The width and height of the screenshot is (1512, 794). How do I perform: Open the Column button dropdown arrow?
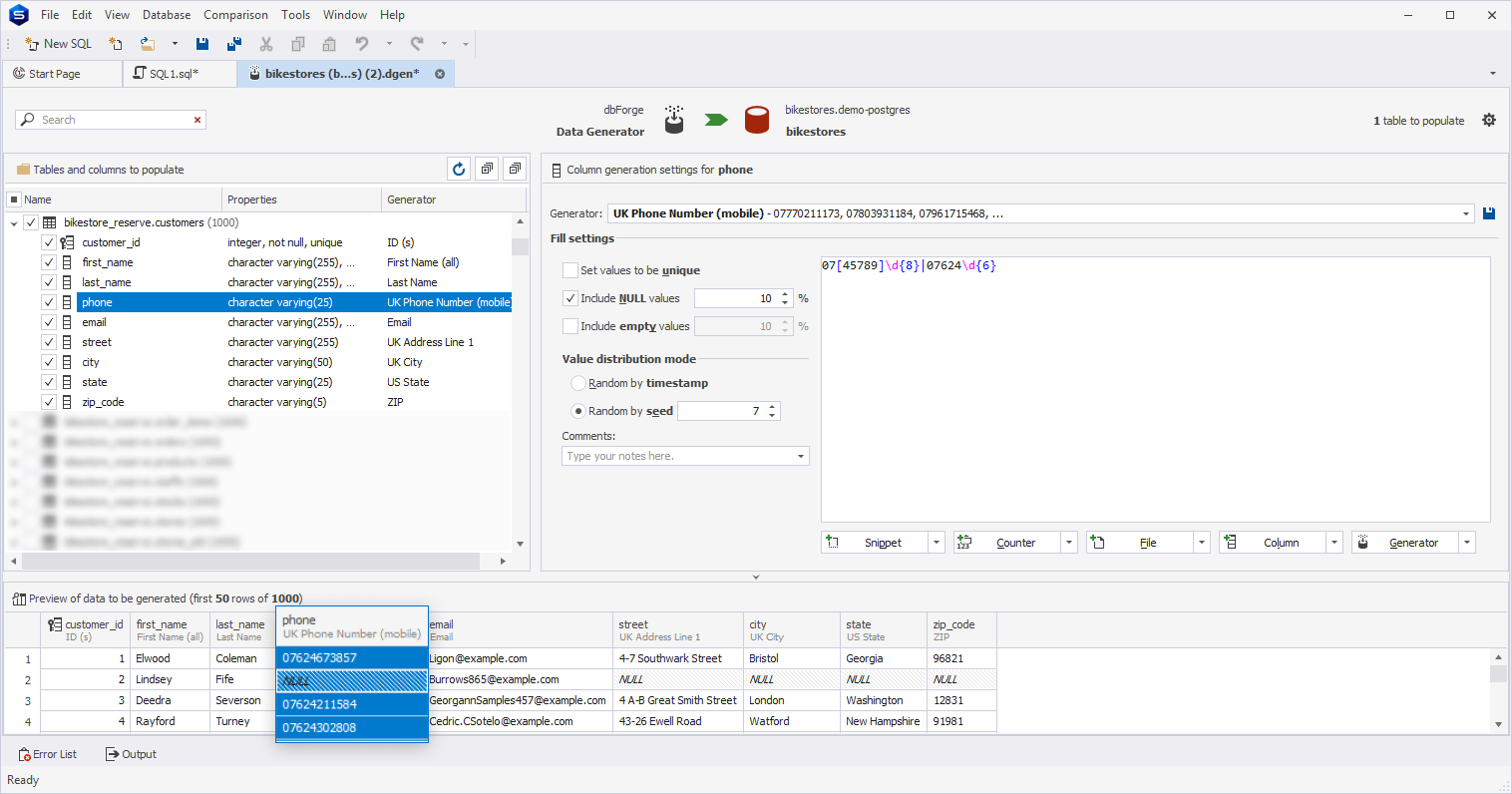click(1334, 543)
